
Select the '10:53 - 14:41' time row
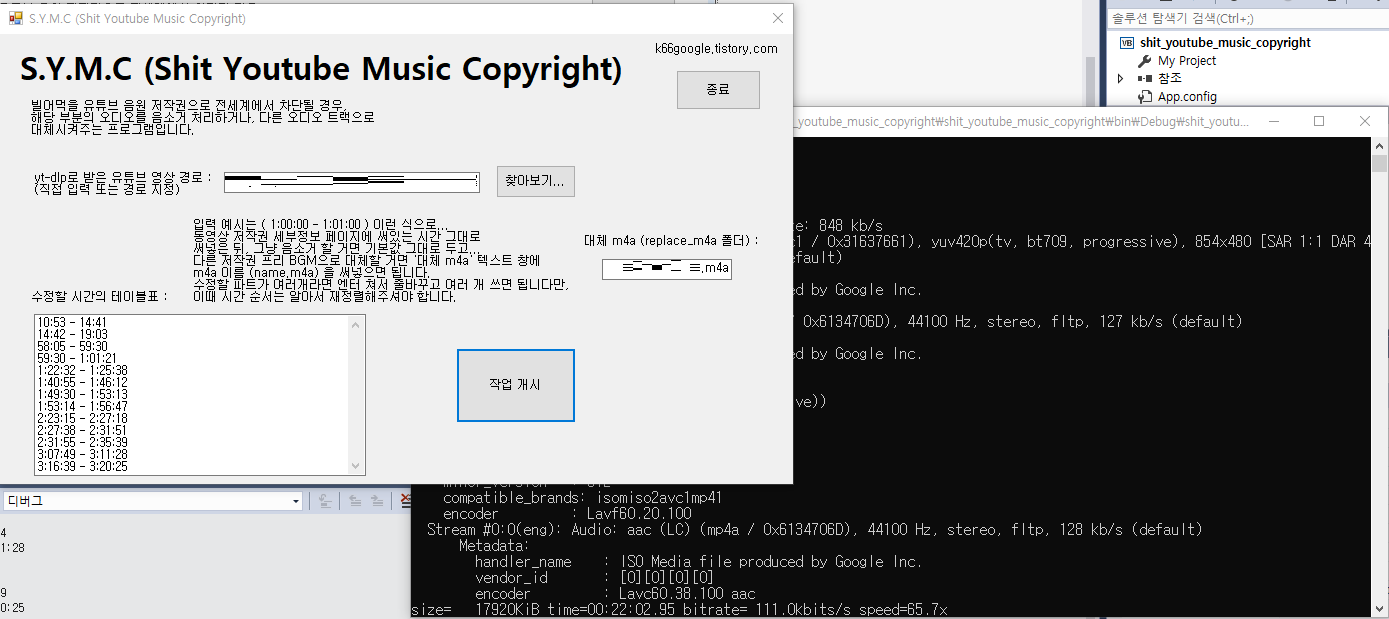click(x=71, y=322)
